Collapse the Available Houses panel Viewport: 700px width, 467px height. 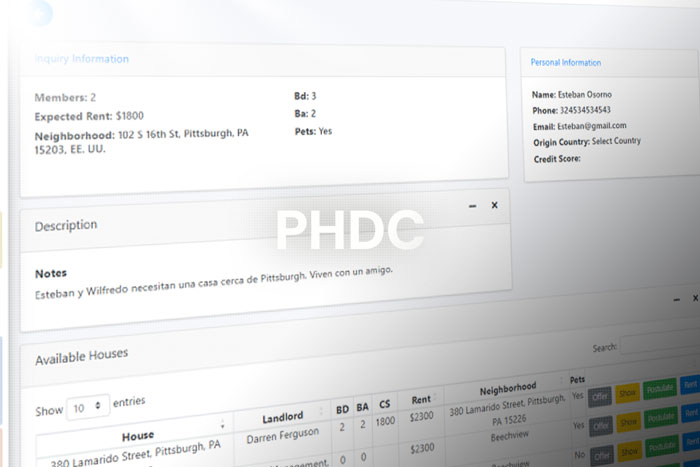point(676,299)
